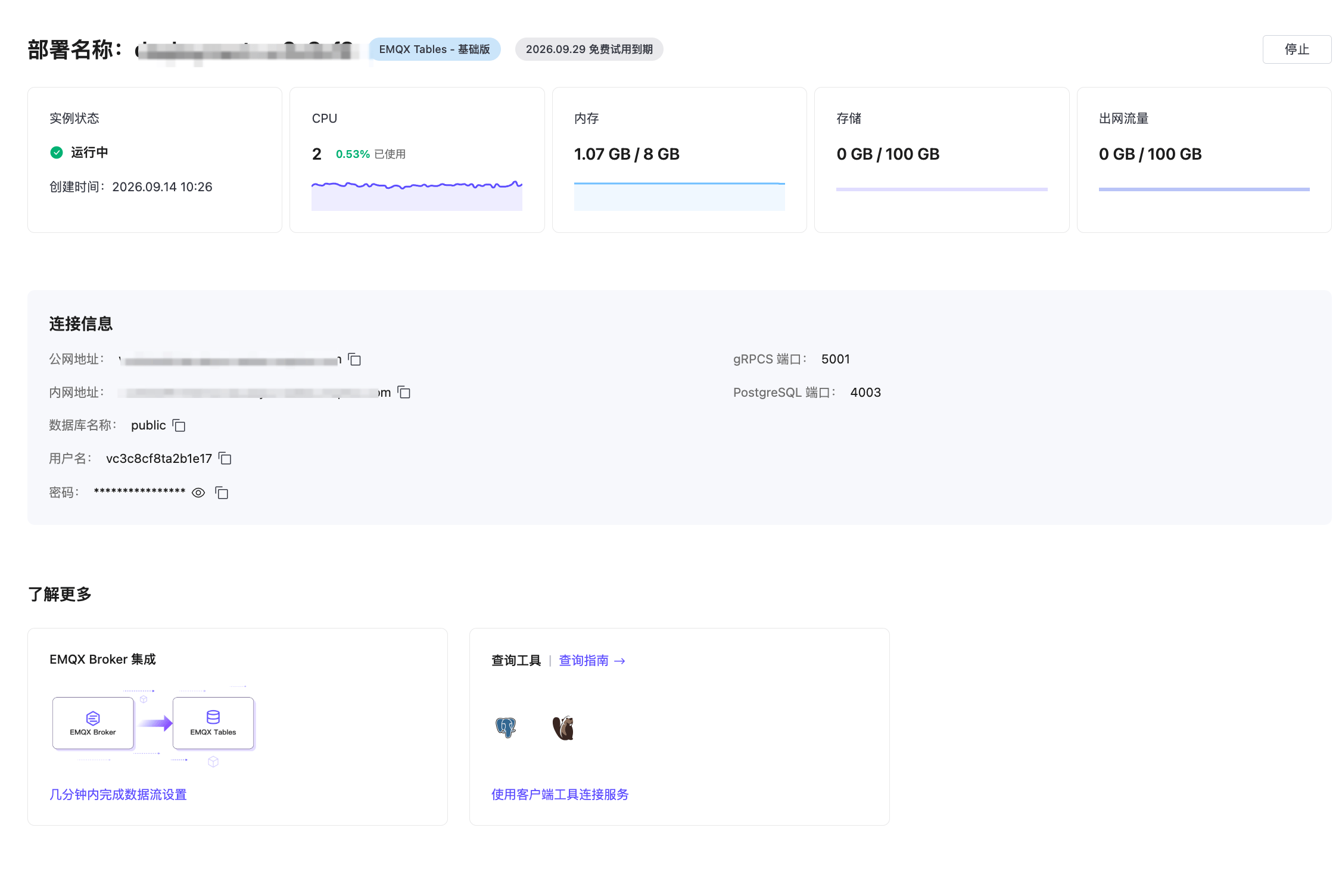Screen dimensions: 1339x896
Task: Click the 停止 button
Action: [x=1296, y=49]
